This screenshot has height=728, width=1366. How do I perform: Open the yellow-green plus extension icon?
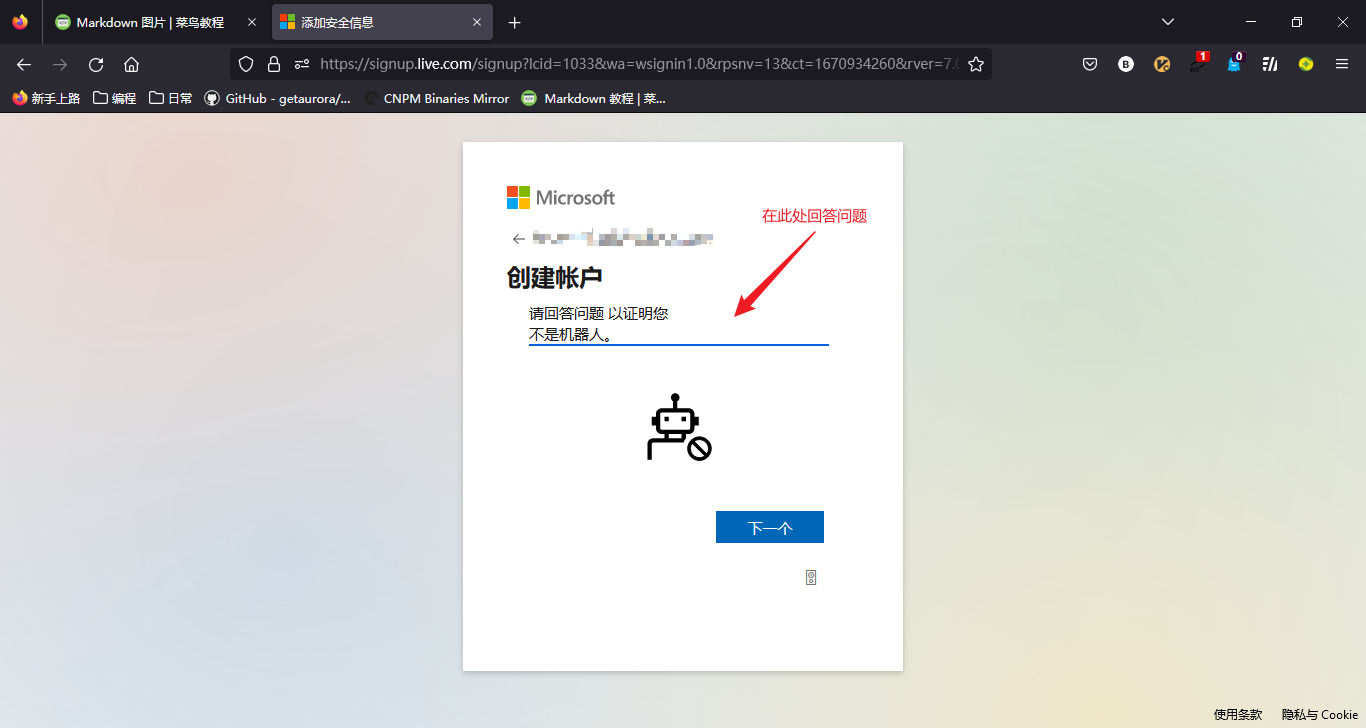tap(1306, 64)
